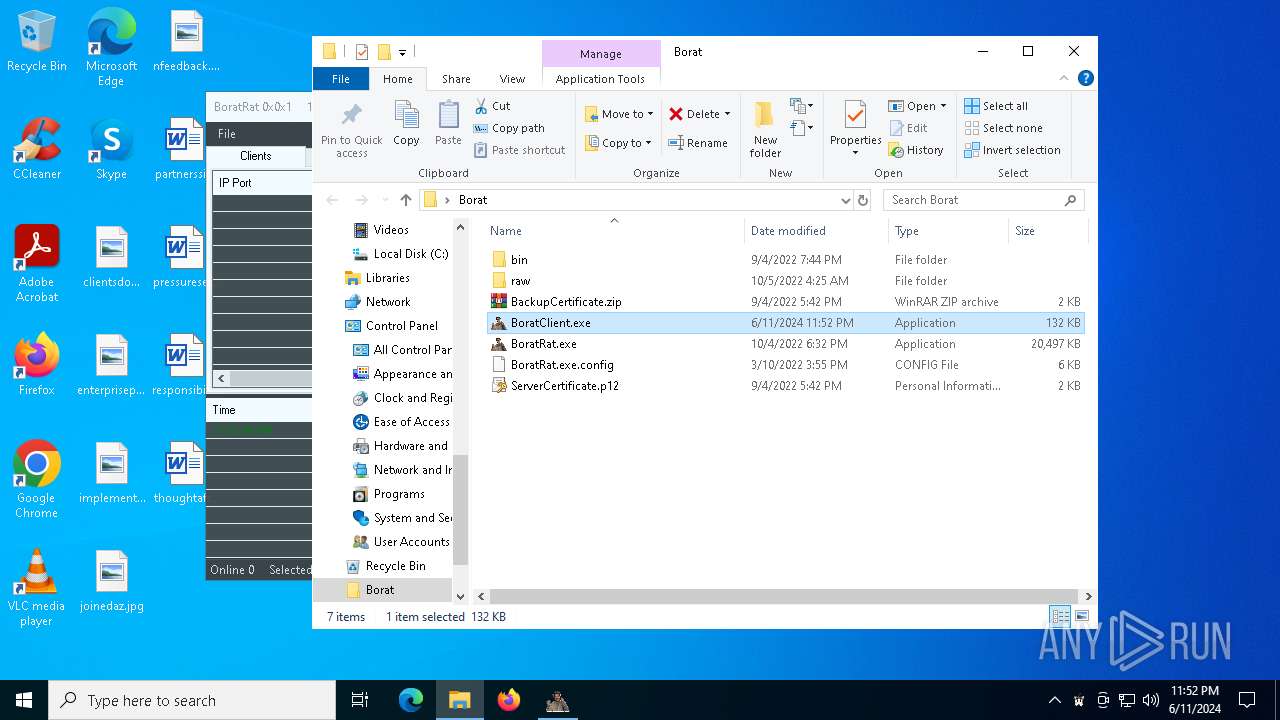Click Invert selection
The width and height of the screenshot is (1280, 720).
(x=1012, y=150)
